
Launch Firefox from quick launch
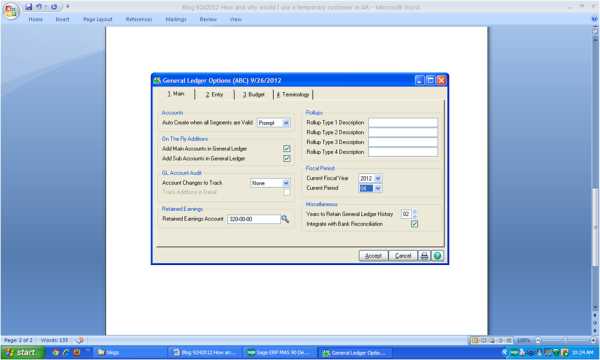pyautogui.click(x=77, y=352)
